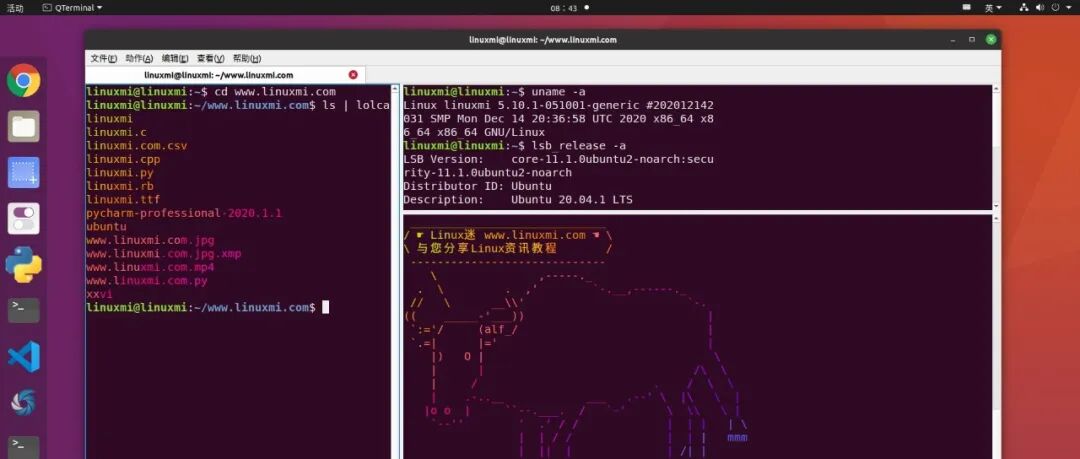Click scroll-up arrow of the uname output pane
1080x459 pixels.
point(996,89)
